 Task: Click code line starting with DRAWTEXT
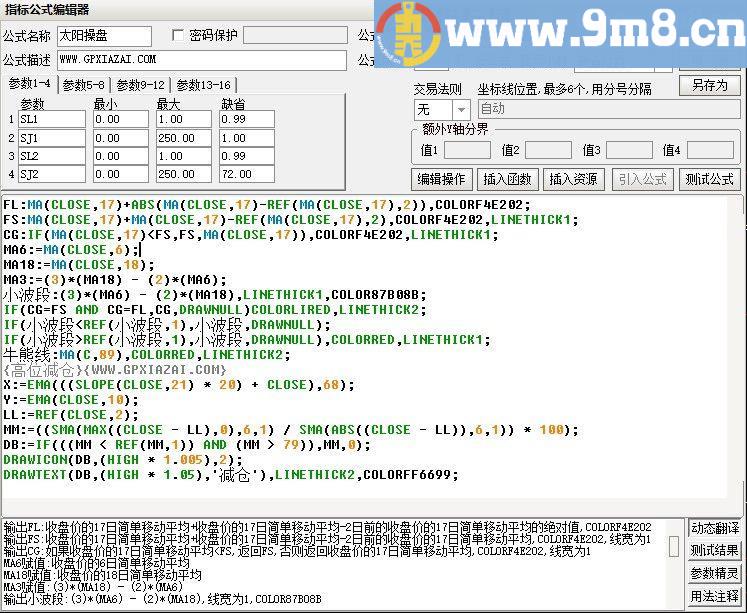[231, 475]
